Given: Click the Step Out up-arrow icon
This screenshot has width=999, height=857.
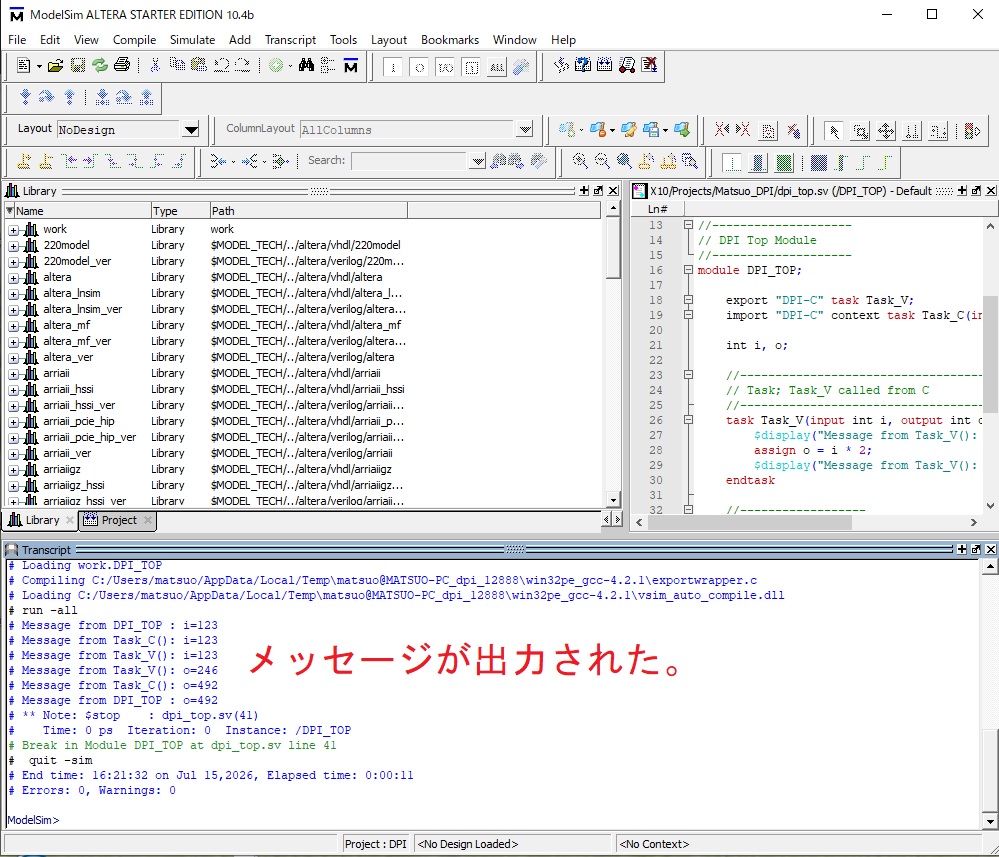Looking at the screenshot, I should 69,97.
